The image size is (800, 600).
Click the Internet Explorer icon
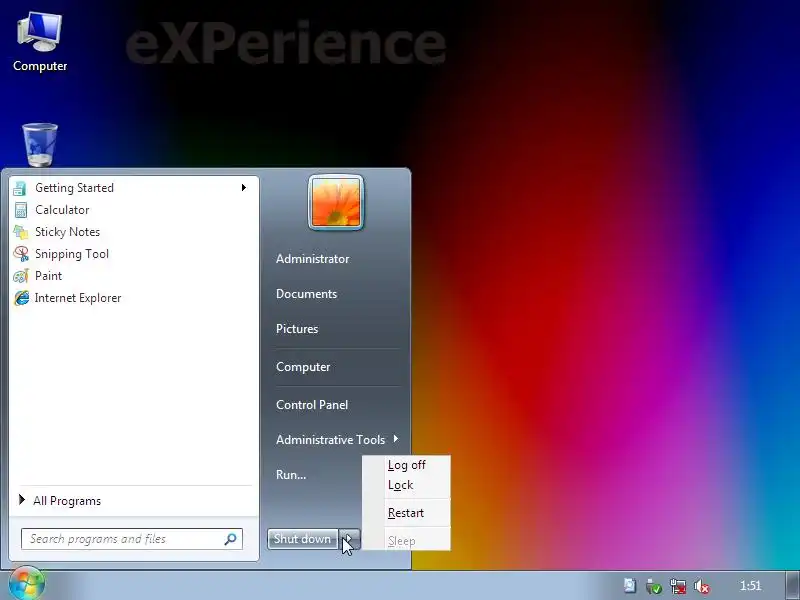coord(21,298)
